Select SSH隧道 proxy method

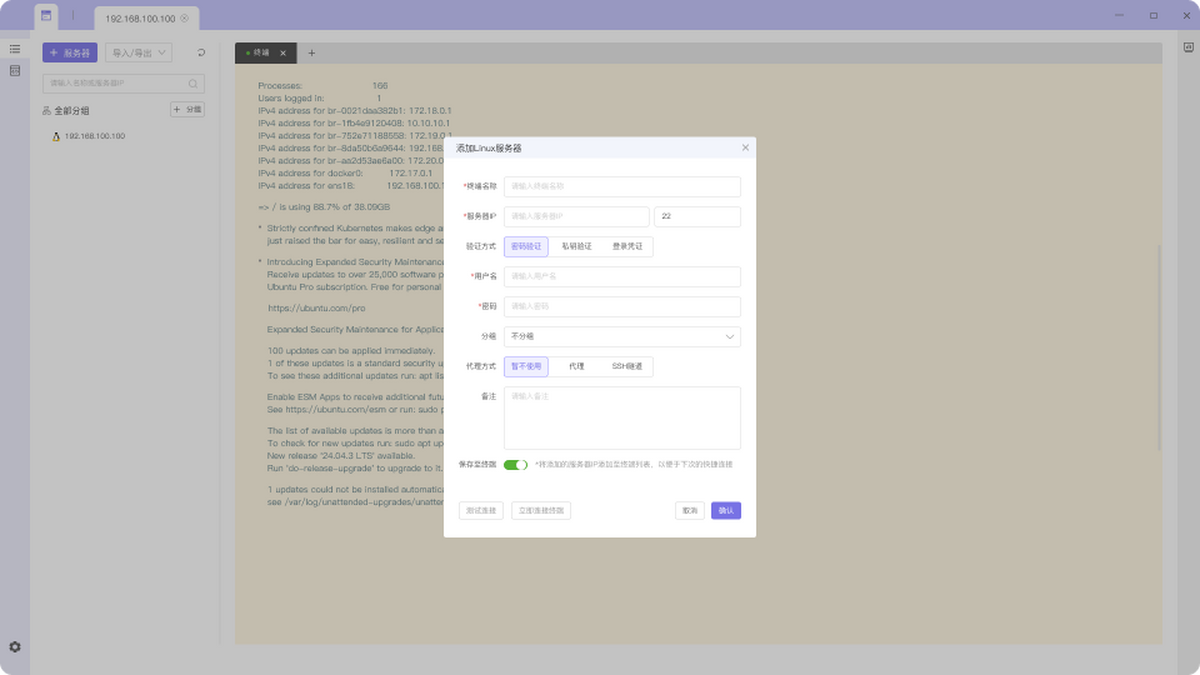click(x=627, y=367)
